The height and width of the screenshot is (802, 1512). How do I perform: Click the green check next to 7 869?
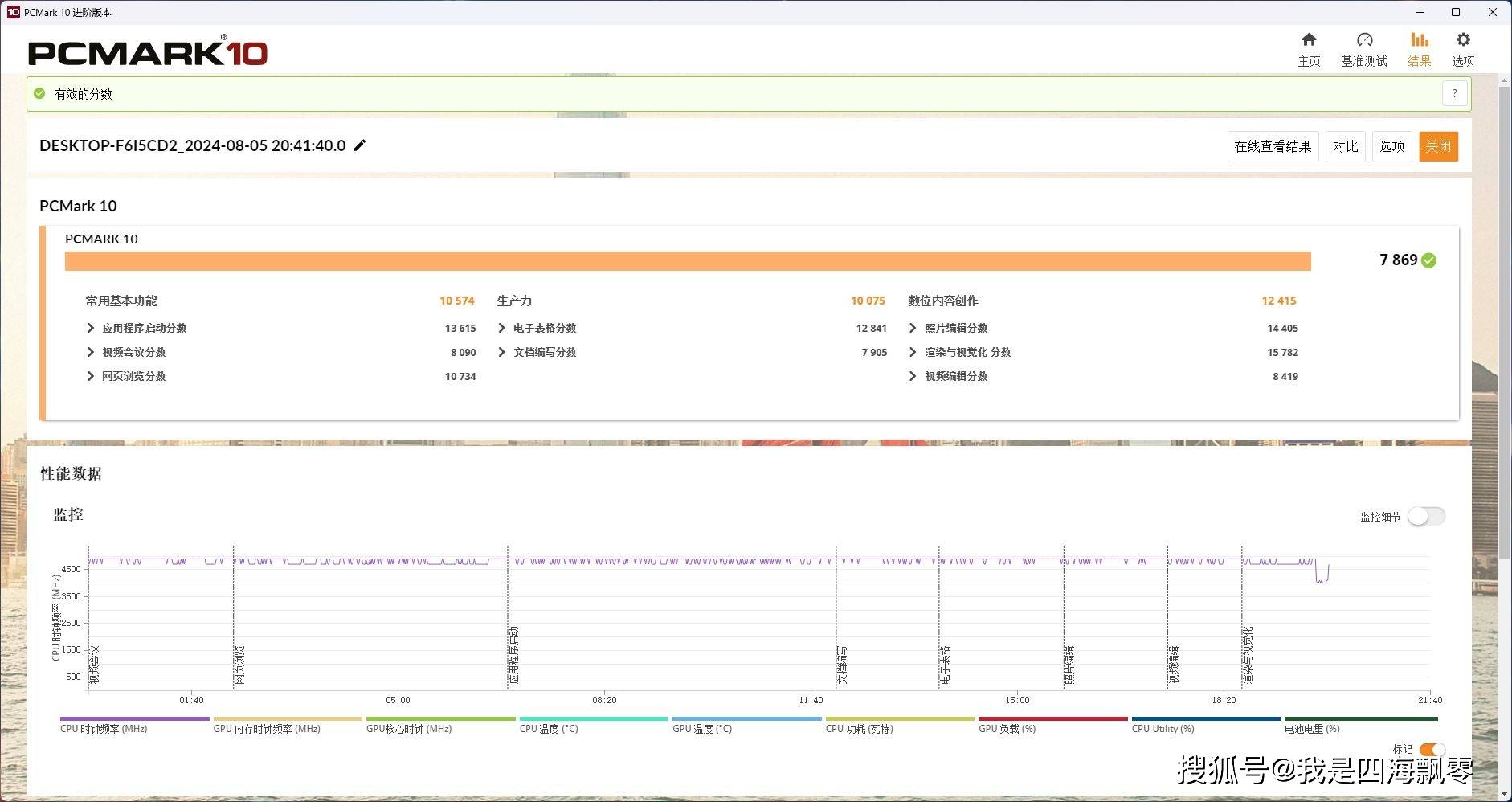1428,260
